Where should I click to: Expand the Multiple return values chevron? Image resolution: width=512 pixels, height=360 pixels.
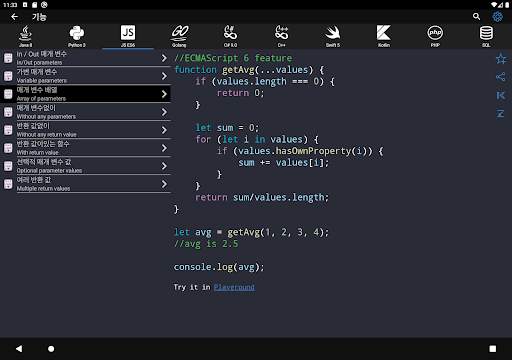point(164,184)
